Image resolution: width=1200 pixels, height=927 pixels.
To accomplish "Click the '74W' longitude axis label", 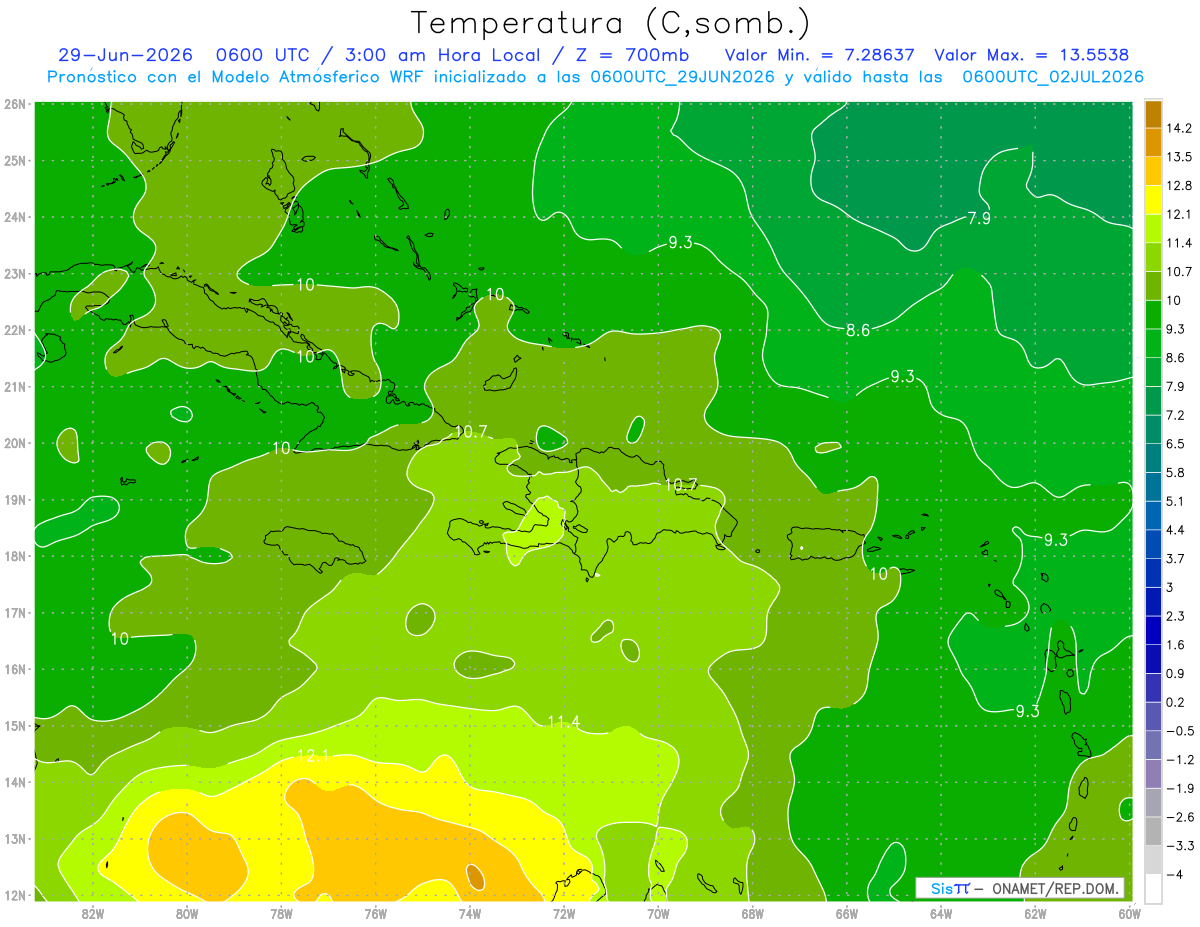I will coord(469,913).
